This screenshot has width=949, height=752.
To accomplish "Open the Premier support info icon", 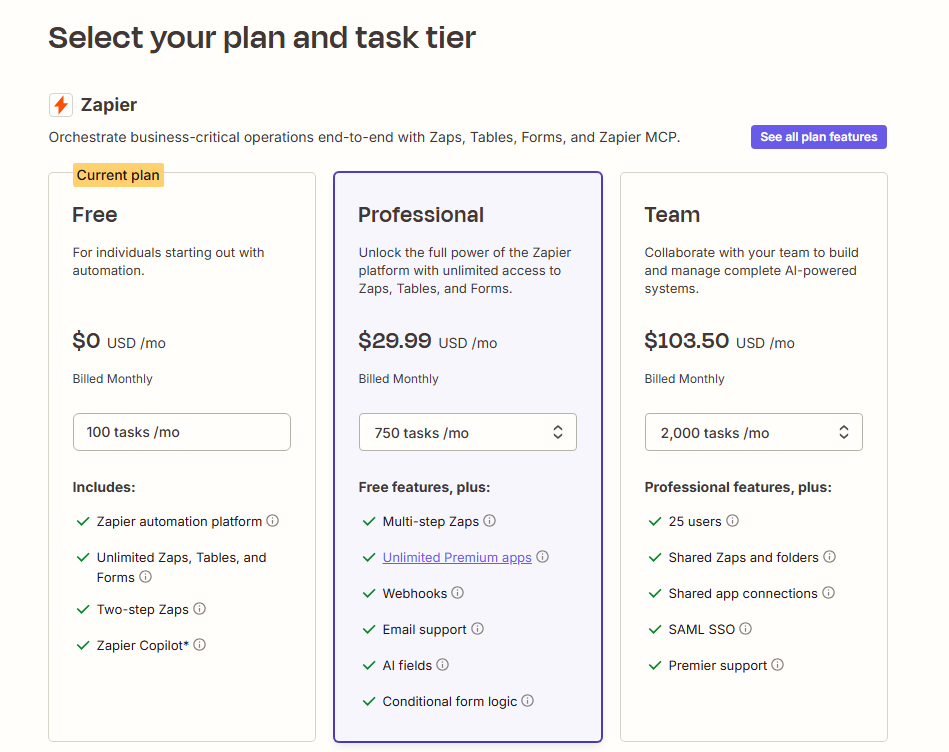I will [x=778, y=665].
